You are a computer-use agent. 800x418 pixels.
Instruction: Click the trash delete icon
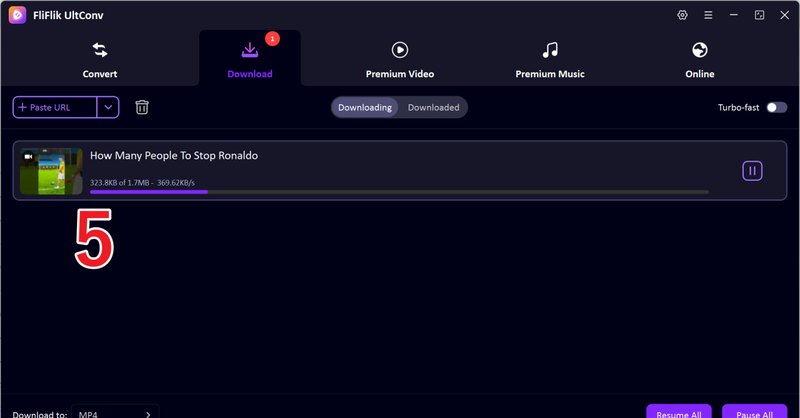[x=142, y=107]
